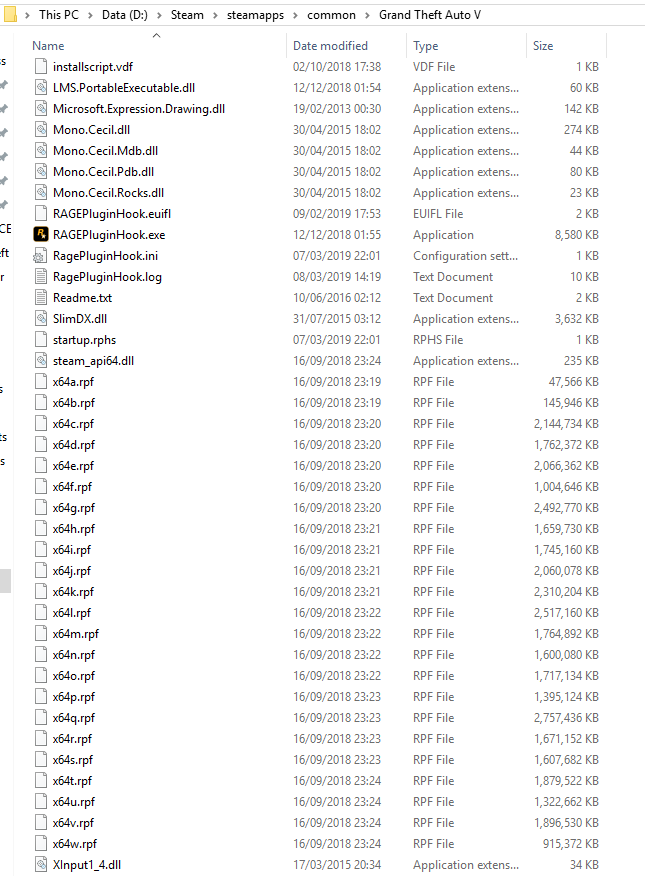Viewport: 645px width, 896px height.
Task: Click the Readme.txt document icon
Action: (x=41, y=298)
